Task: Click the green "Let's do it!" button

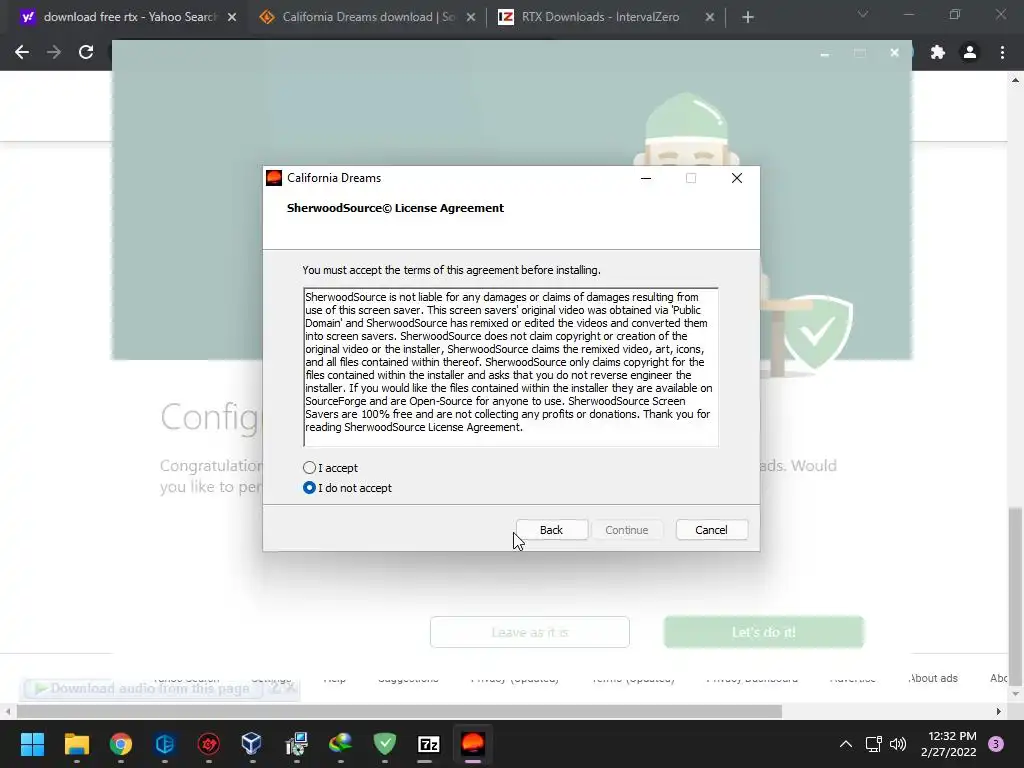Action: tap(763, 632)
